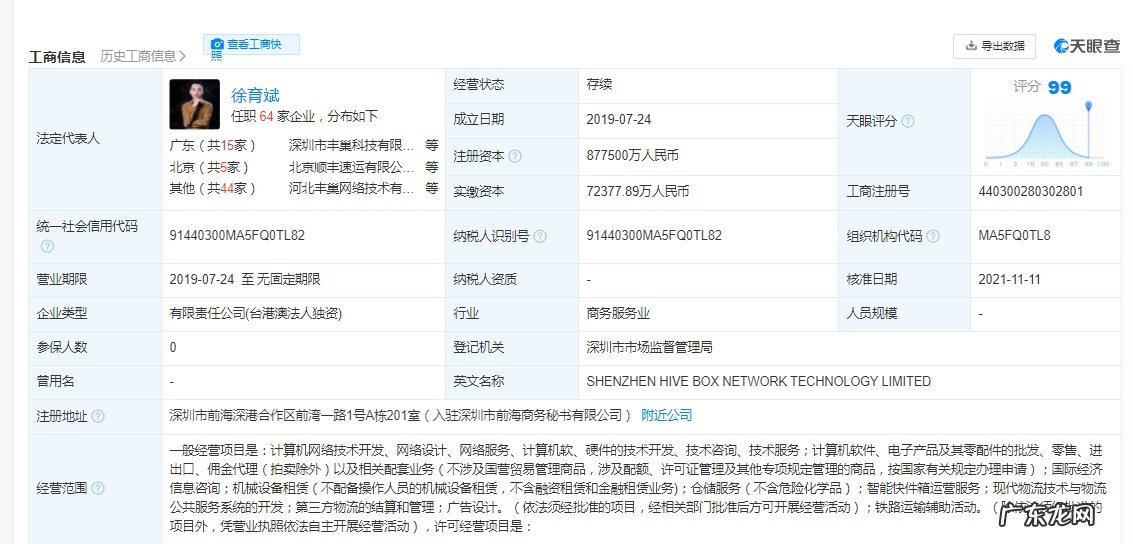Click the 经营状态 label

[478, 85]
